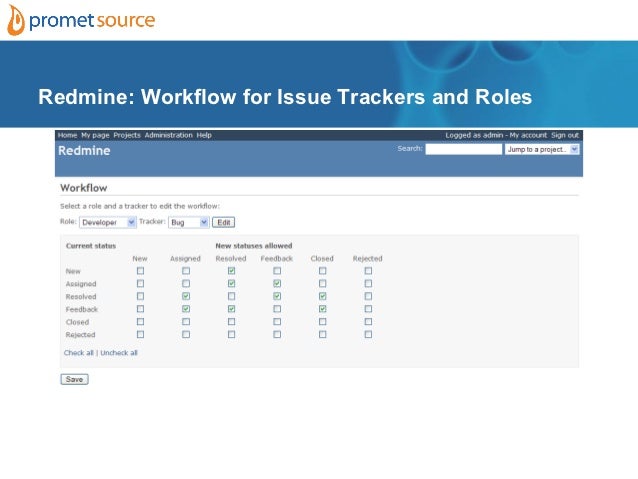Check New row, Feedback column checkbox
Screen dimensions: 638x479
(x=277, y=271)
